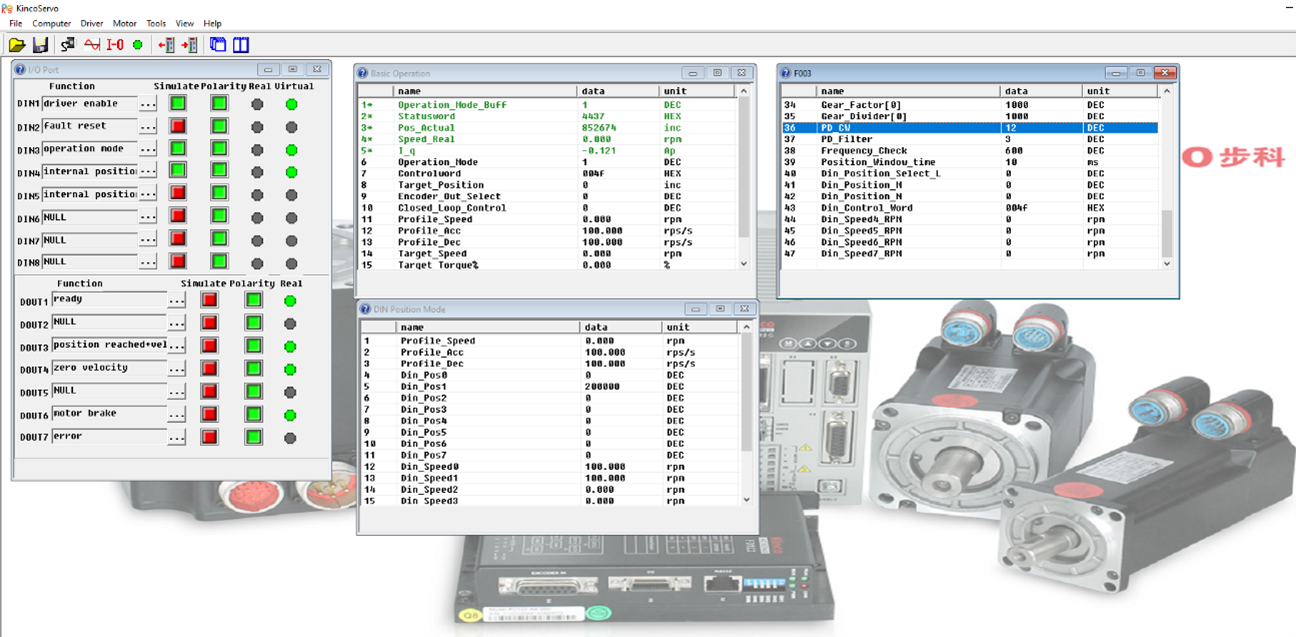The image size is (1296, 637).
Task: Click the Open file folder icon
Action: tap(17, 45)
